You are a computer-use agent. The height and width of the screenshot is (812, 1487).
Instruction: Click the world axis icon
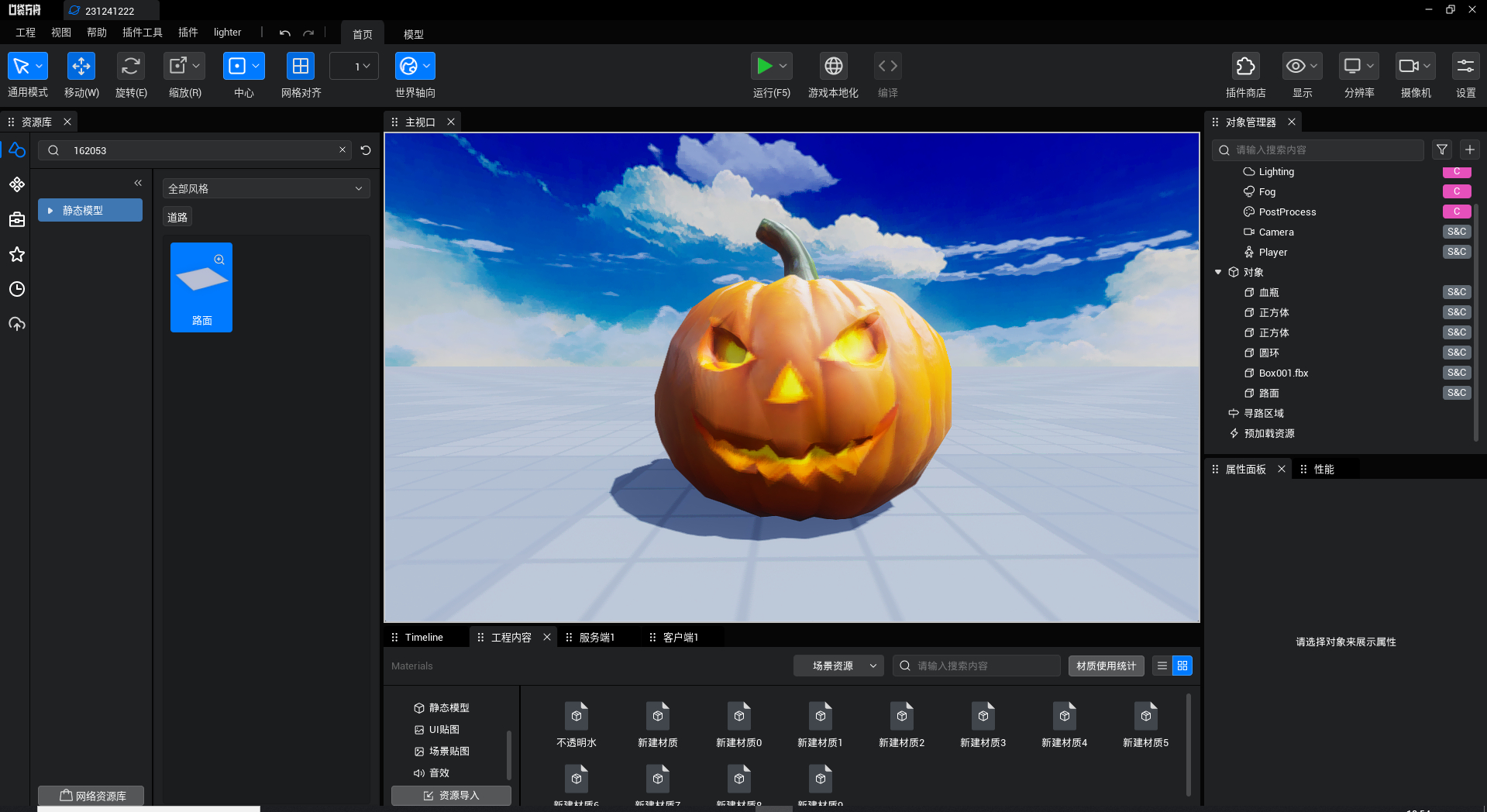point(408,66)
